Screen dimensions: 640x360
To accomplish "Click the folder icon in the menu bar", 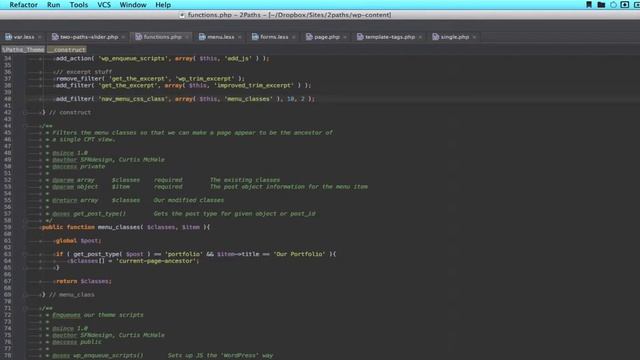I will 601,4.
